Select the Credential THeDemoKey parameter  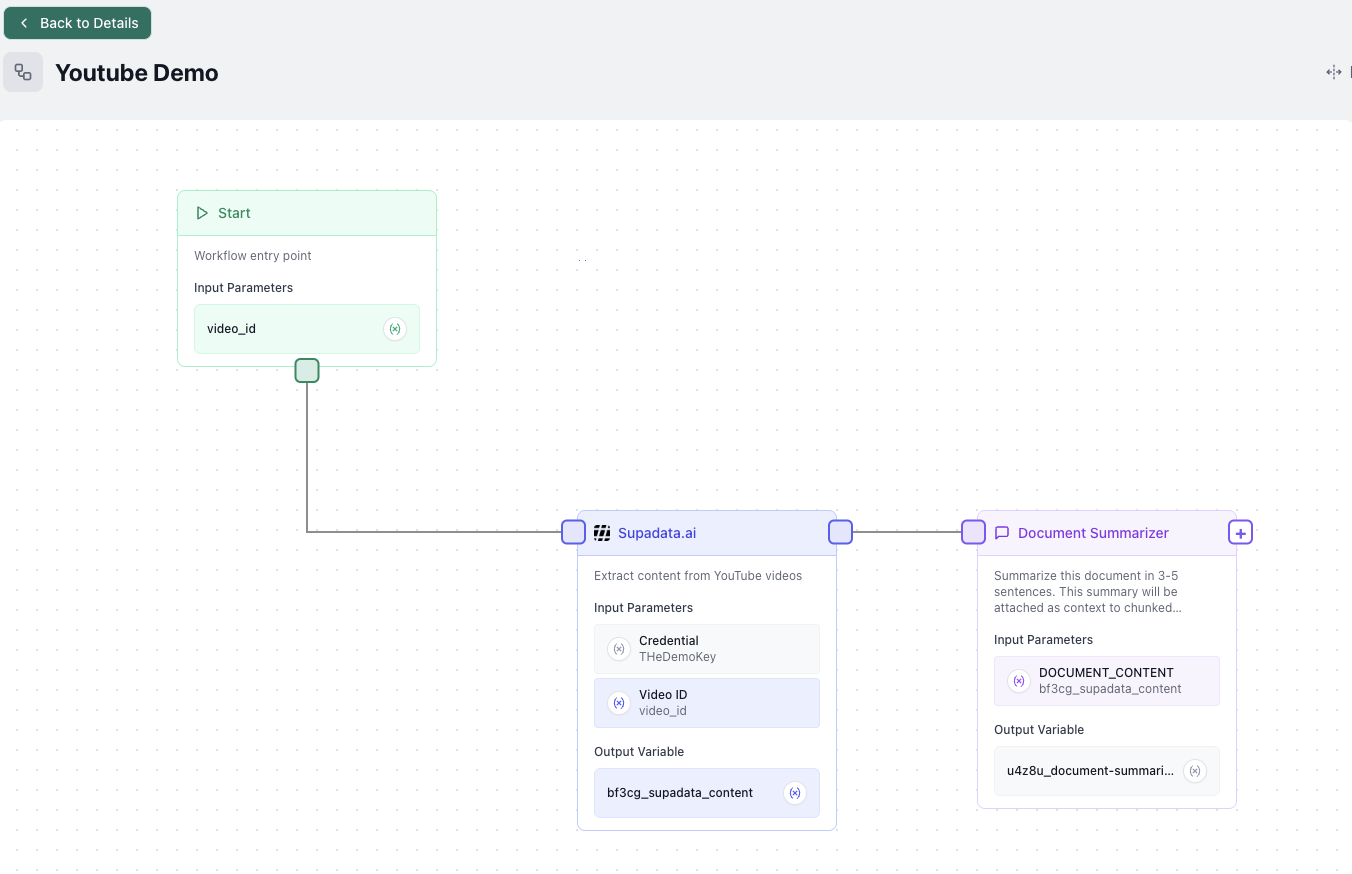click(x=706, y=649)
